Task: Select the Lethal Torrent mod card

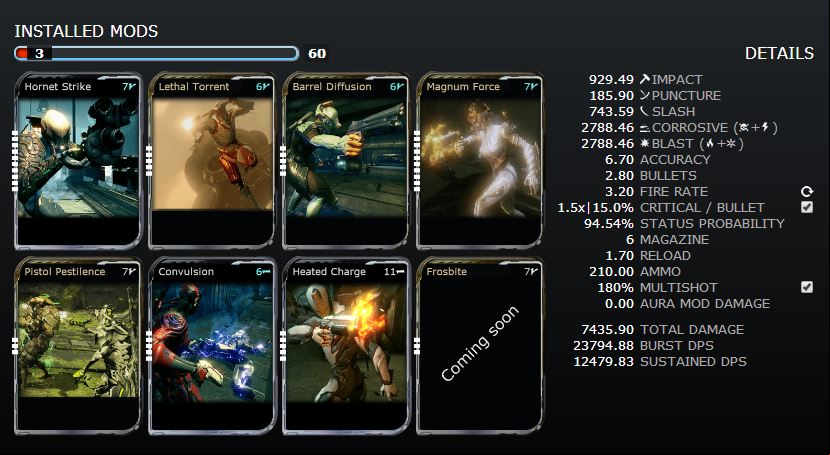Action: tap(212, 161)
